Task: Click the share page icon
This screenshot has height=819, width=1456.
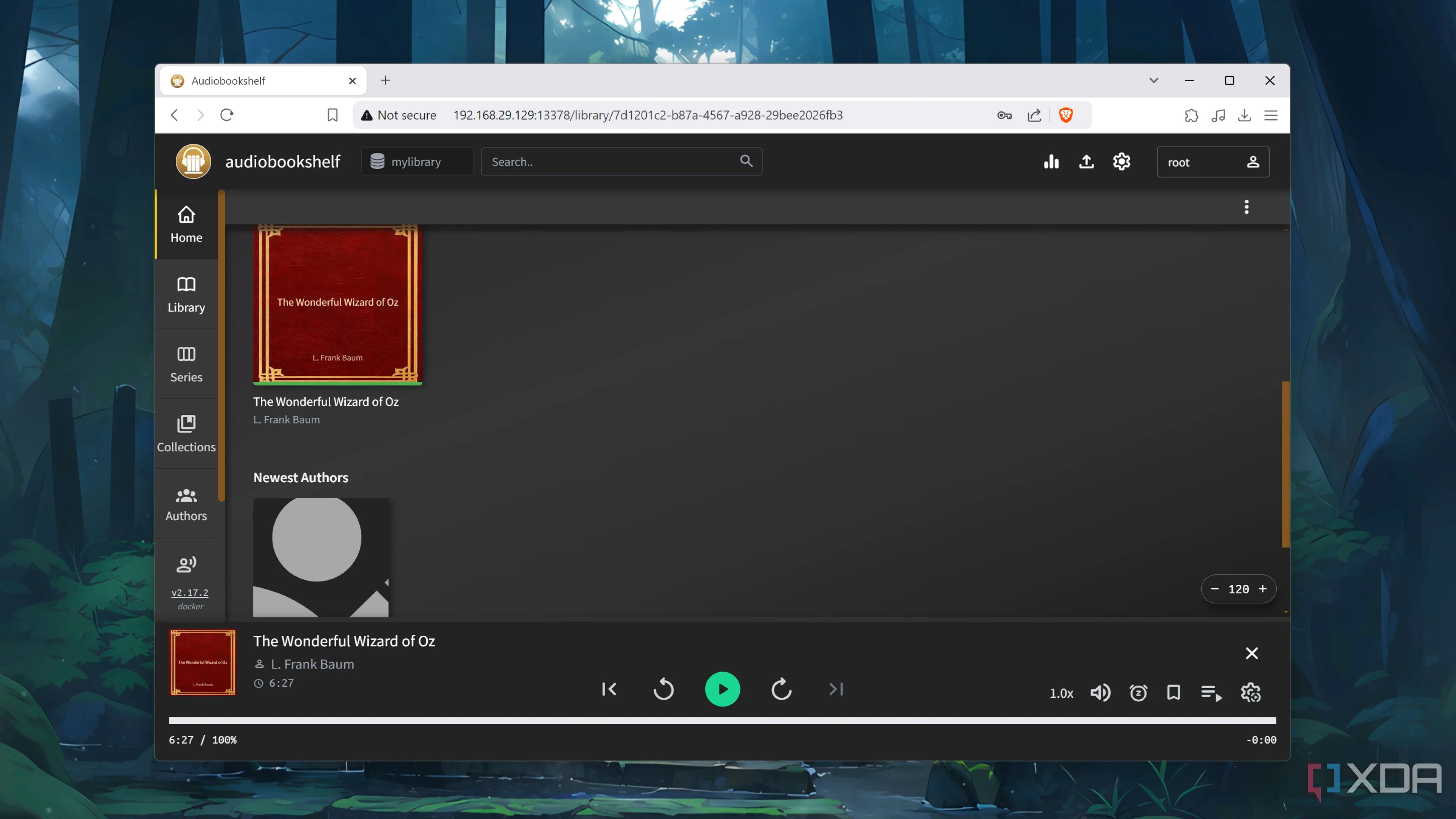Action: pos(1034,115)
